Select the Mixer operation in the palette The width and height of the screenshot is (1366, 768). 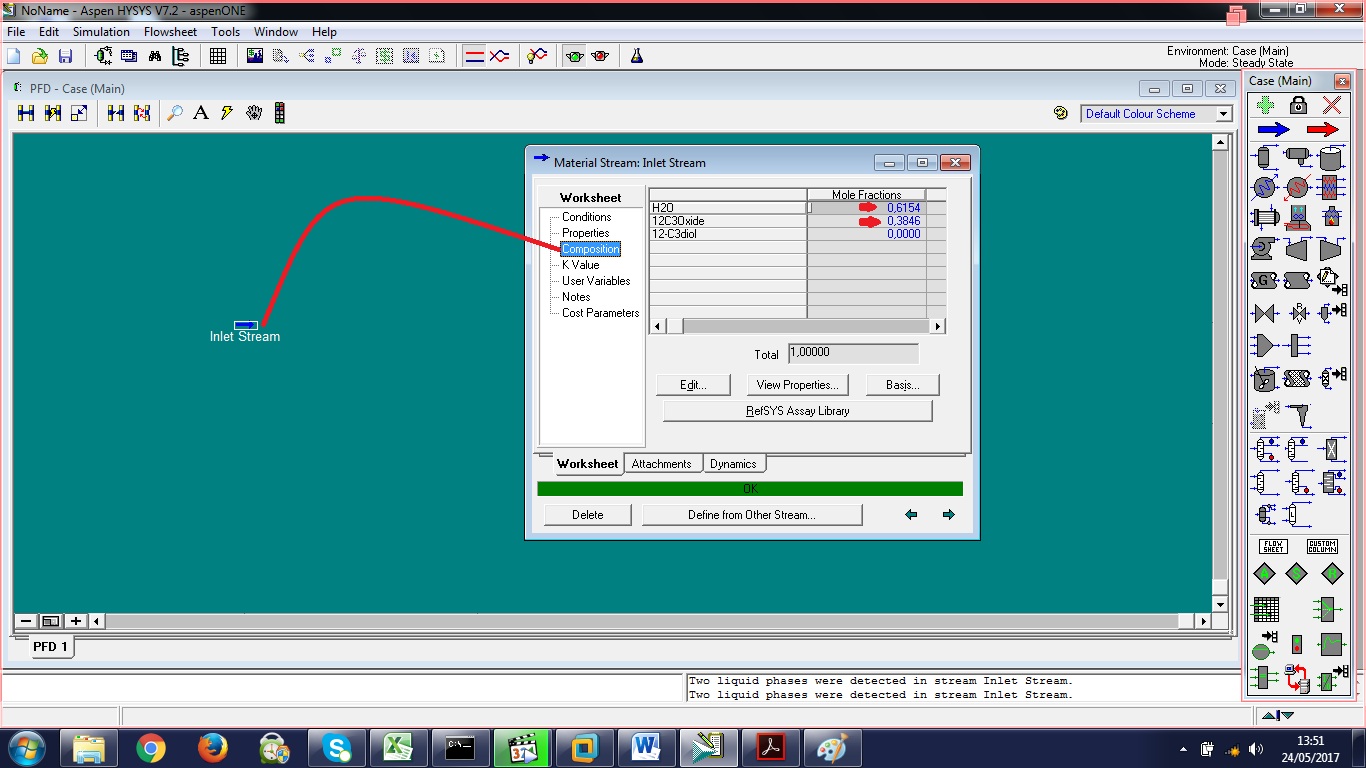(x=1264, y=344)
